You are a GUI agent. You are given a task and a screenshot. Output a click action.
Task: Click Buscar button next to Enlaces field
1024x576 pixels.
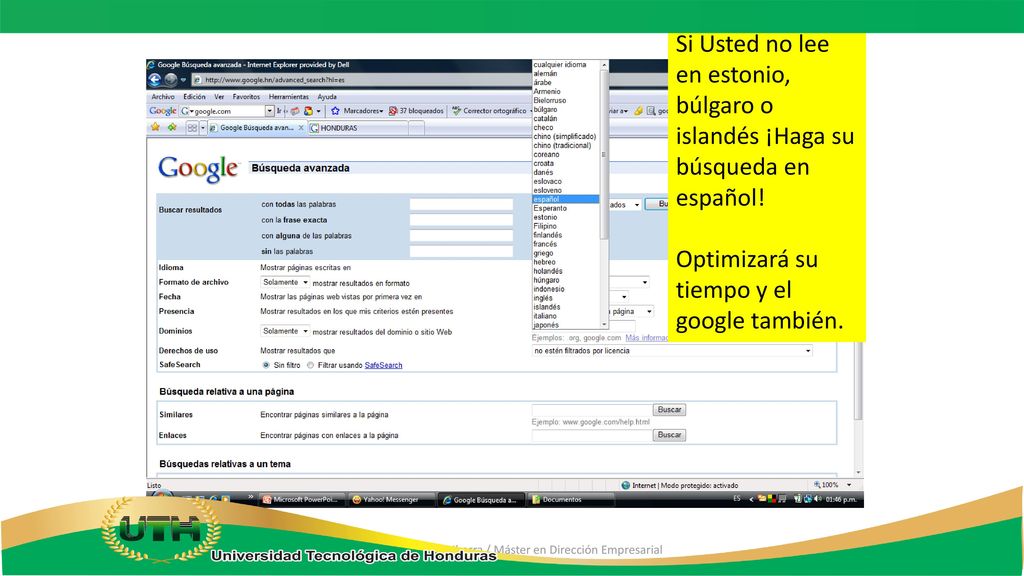click(669, 435)
